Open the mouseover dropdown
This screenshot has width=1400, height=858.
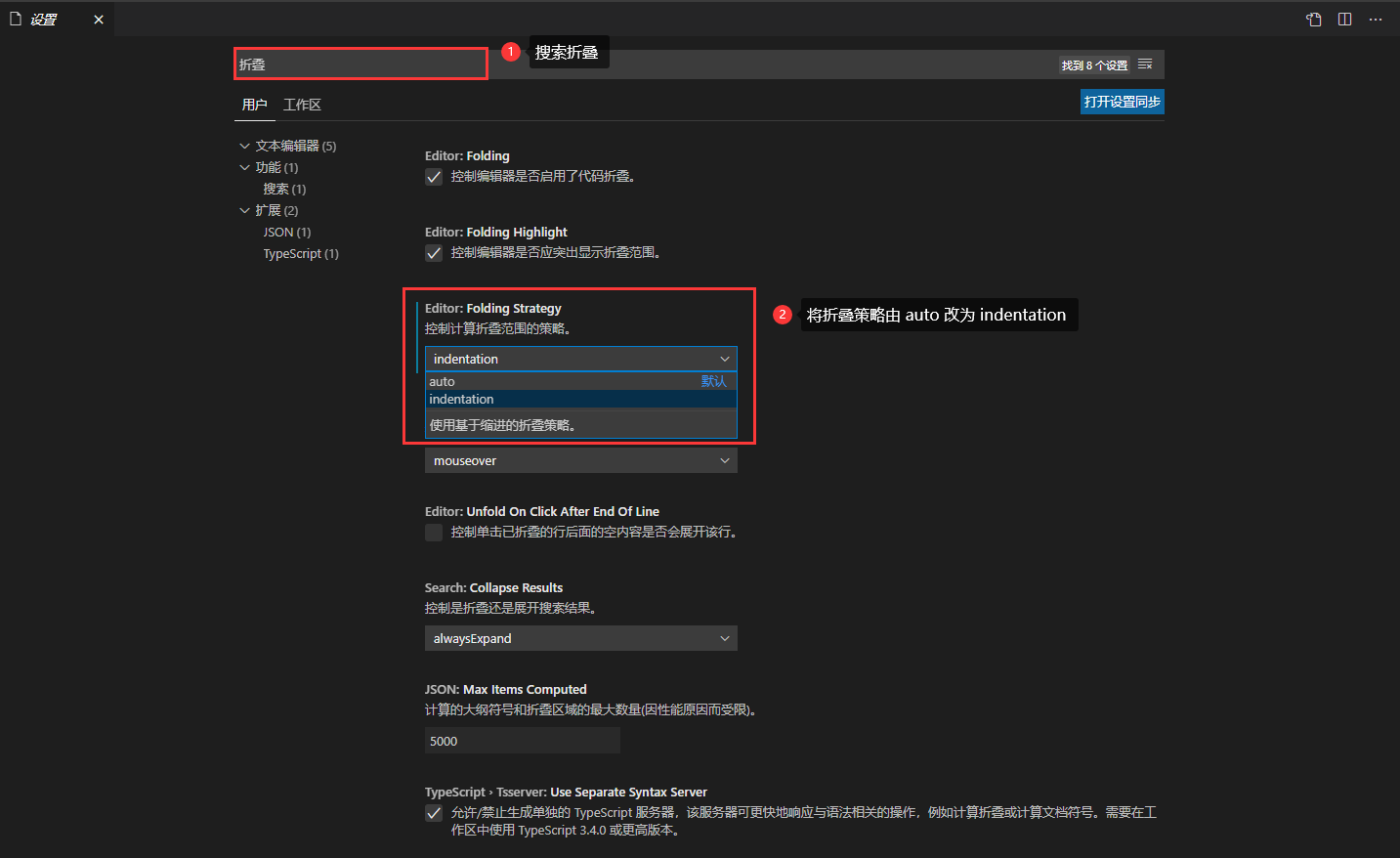(x=581, y=460)
